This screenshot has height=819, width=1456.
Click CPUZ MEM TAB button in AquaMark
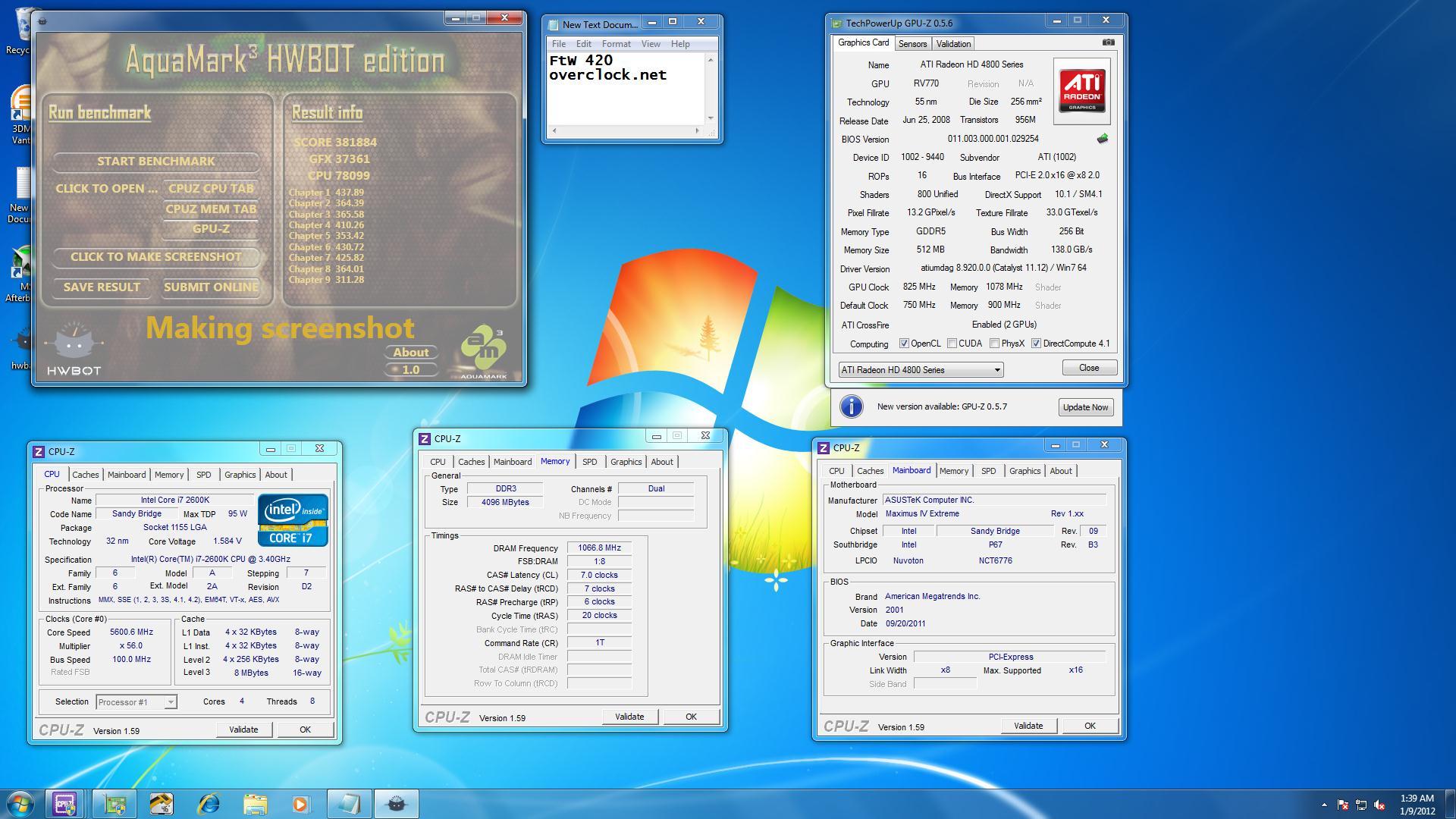point(211,209)
